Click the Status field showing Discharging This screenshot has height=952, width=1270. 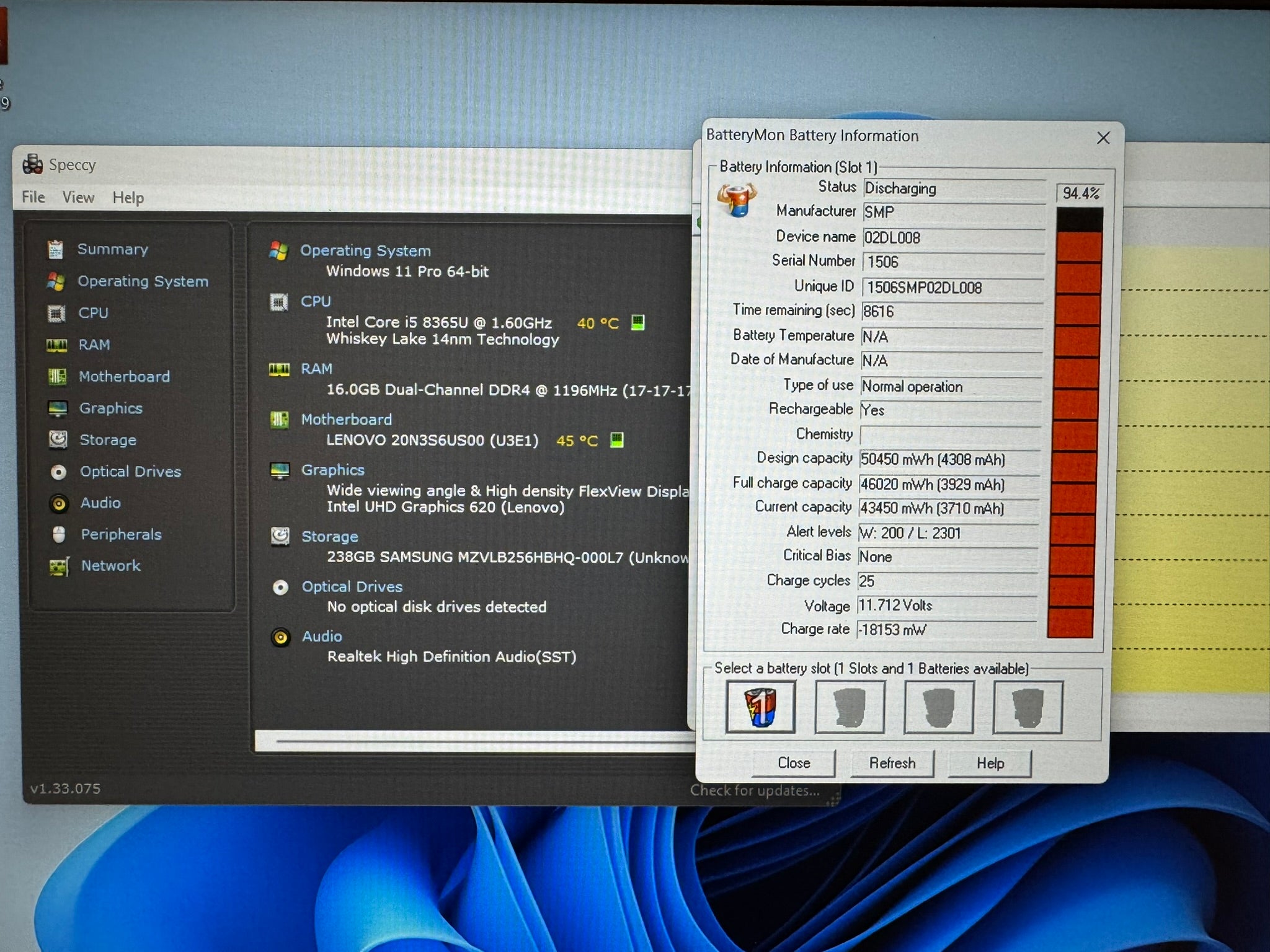[954, 188]
